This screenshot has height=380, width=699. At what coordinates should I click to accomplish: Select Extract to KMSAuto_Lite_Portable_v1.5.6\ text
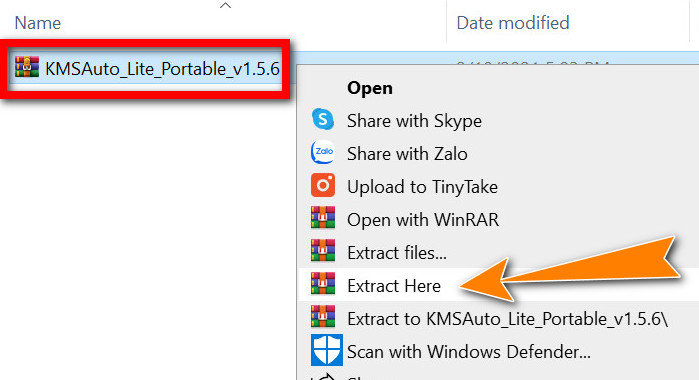508,319
